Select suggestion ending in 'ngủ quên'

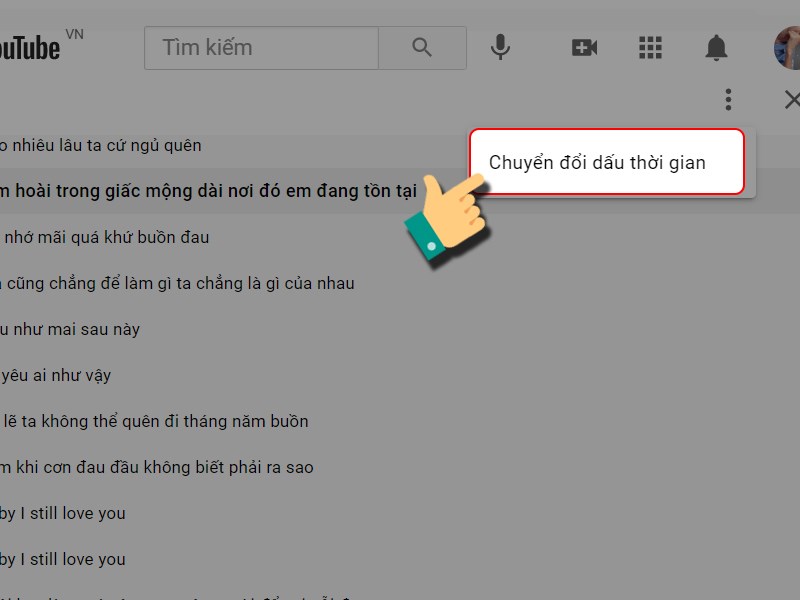[100, 145]
